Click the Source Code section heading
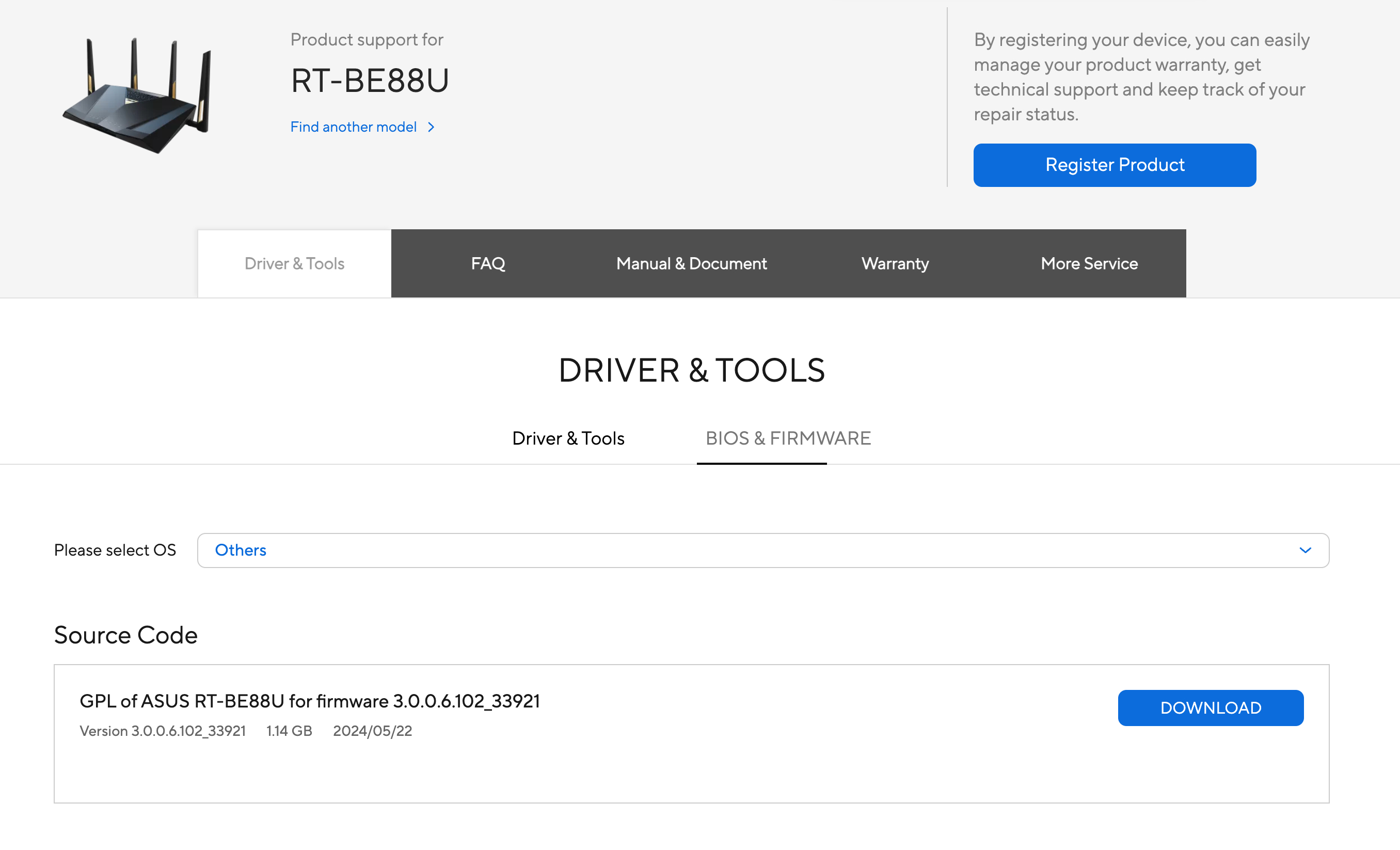The height and width of the screenshot is (850, 1400). [125, 635]
